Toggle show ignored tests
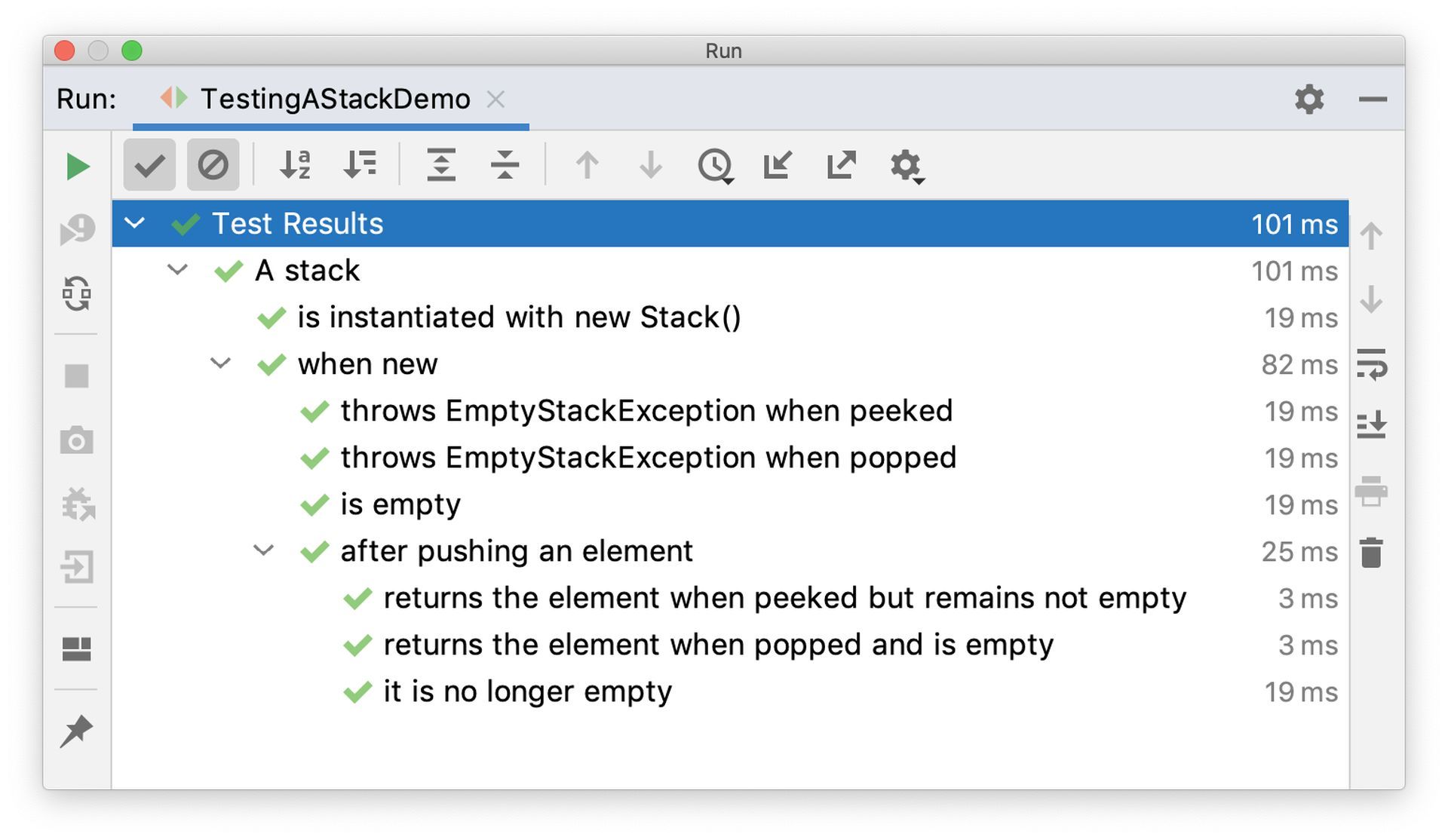The height and width of the screenshot is (840, 1448). (213, 164)
